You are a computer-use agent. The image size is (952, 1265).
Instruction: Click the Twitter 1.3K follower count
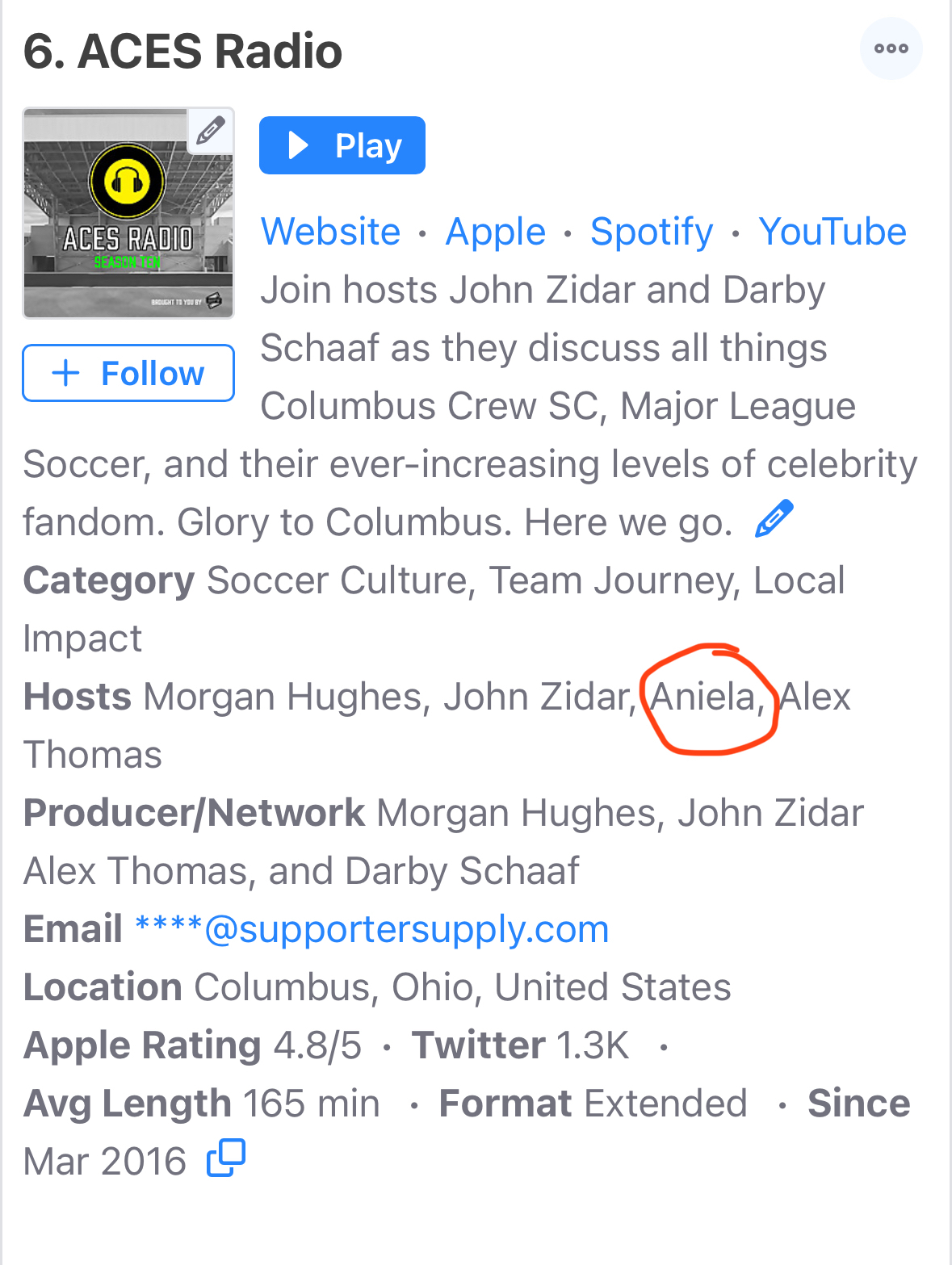point(592,1045)
